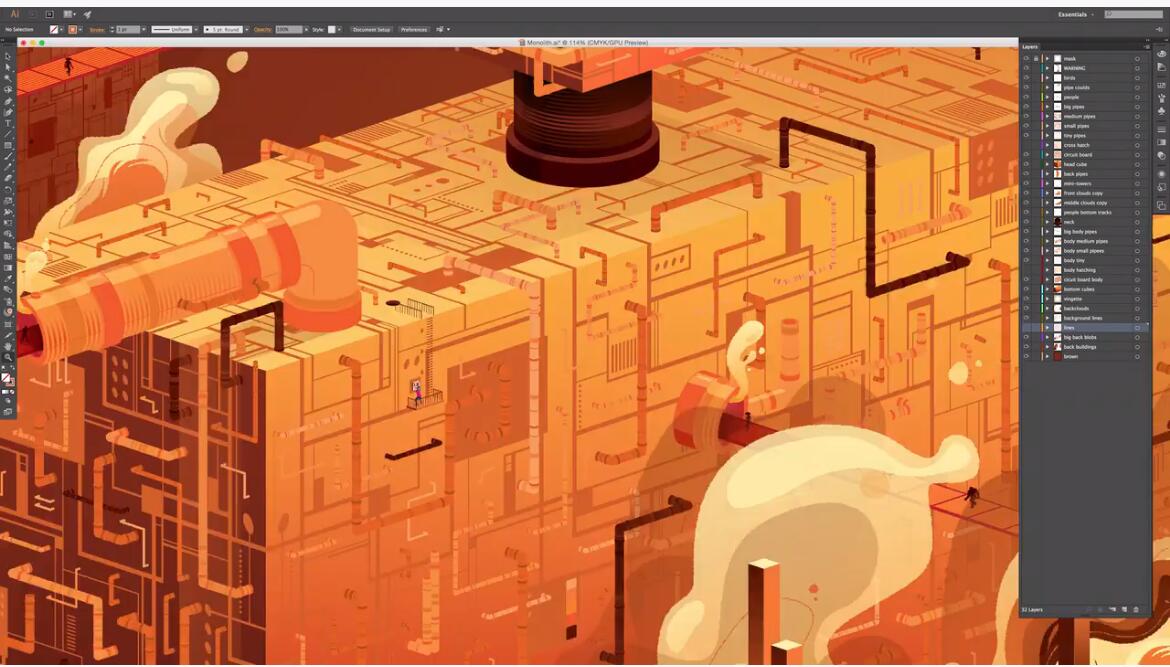This screenshot has height=667, width=1170.
Task: Click the Adobe Illustrator Ai logo
Action: pyautogui.click(x=14, y=14)
